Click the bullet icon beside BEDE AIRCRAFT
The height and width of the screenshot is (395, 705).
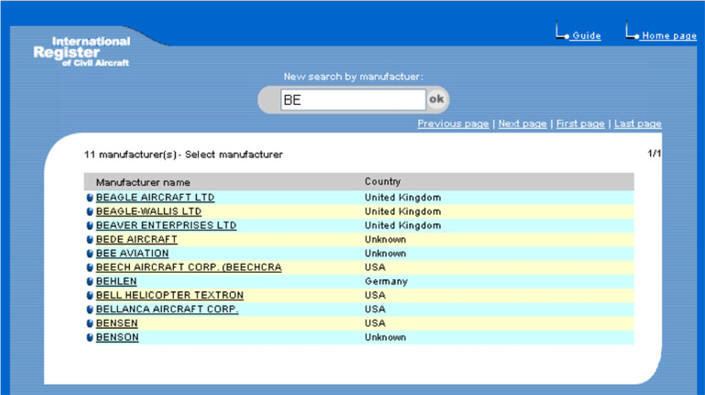pos(89,240)
